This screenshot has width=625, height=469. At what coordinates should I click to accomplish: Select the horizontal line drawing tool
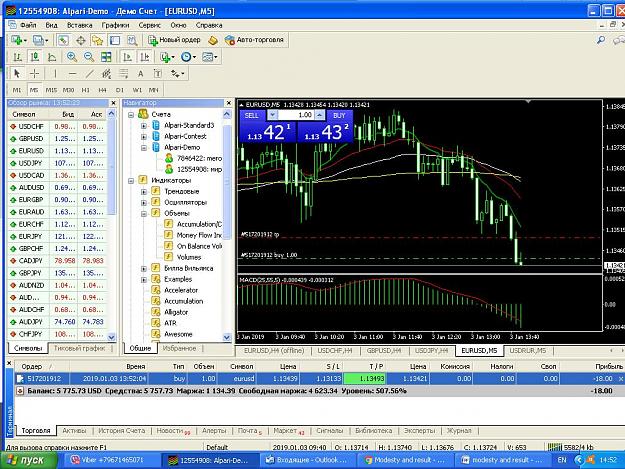tap(72, 73)
